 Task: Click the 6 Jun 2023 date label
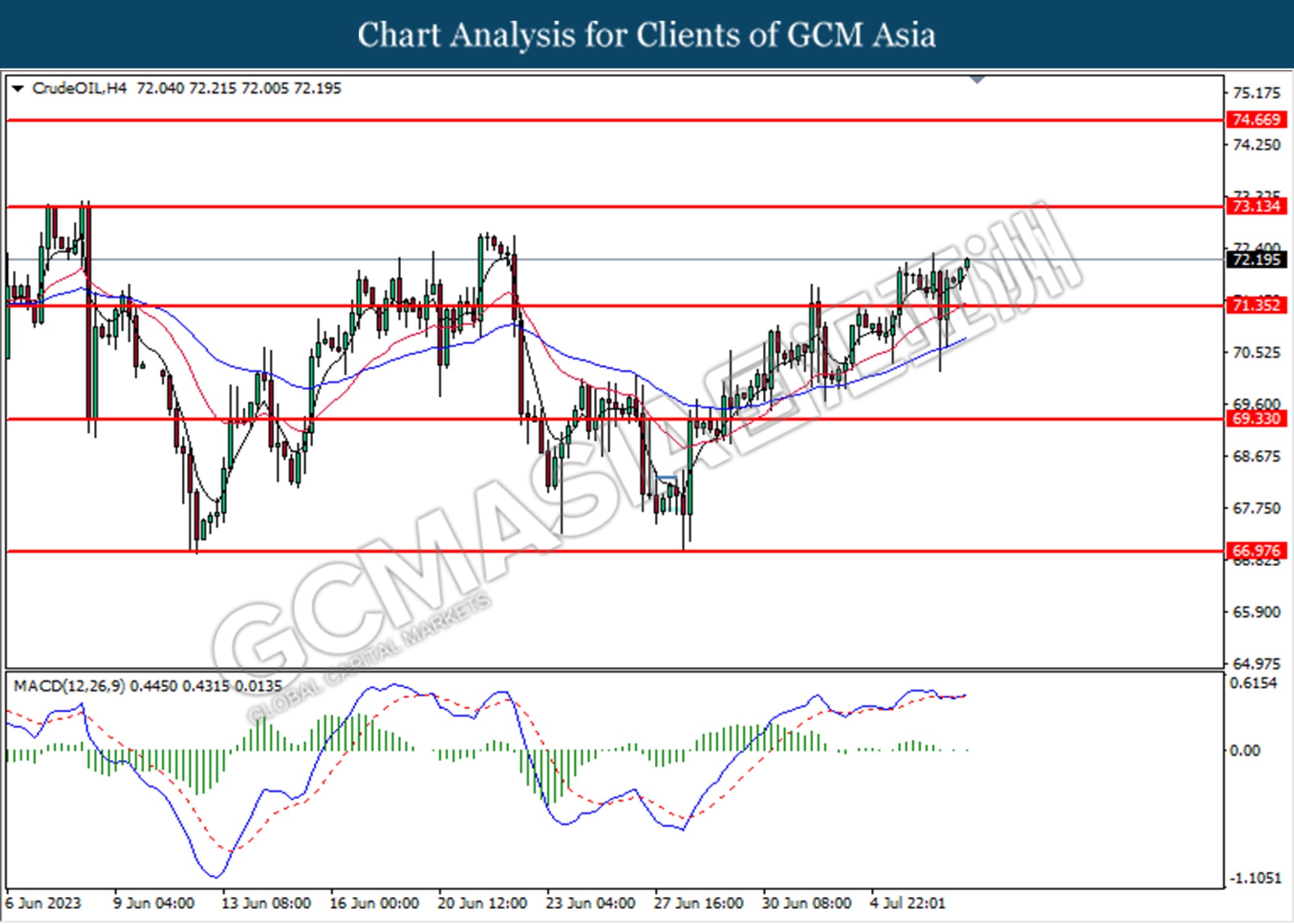click(44, 903)
